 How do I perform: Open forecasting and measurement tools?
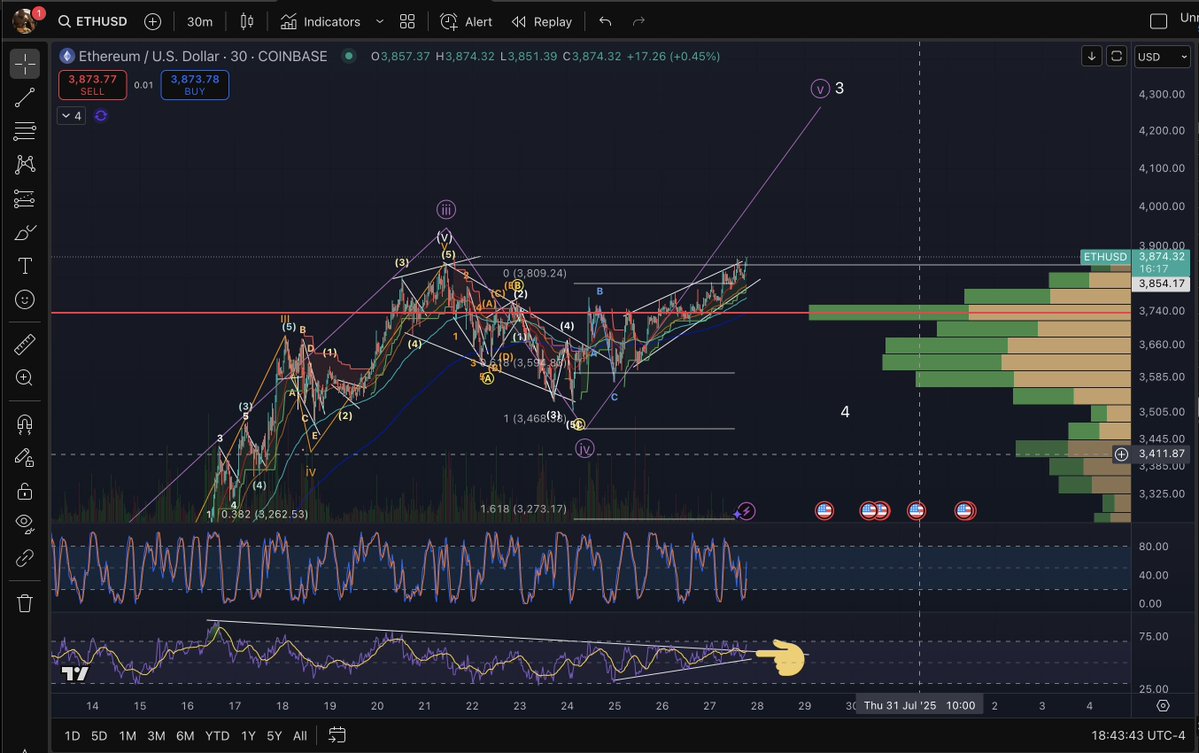point(24,199)
